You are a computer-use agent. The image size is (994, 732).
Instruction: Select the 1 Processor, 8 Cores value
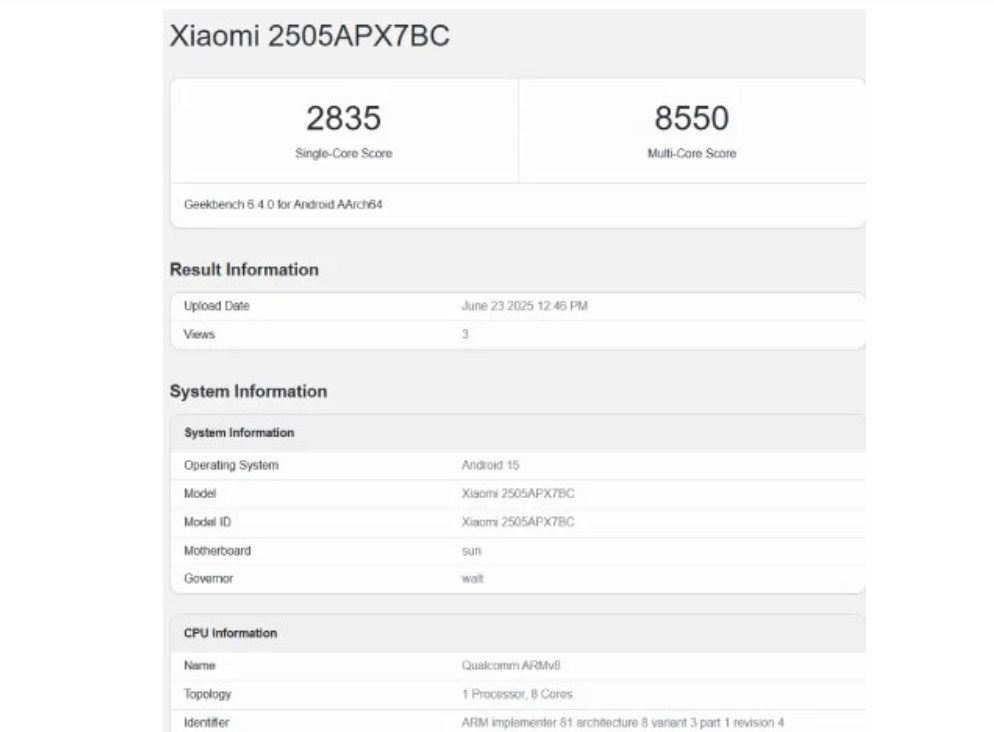pyautogui.click(x=517, y=694)
